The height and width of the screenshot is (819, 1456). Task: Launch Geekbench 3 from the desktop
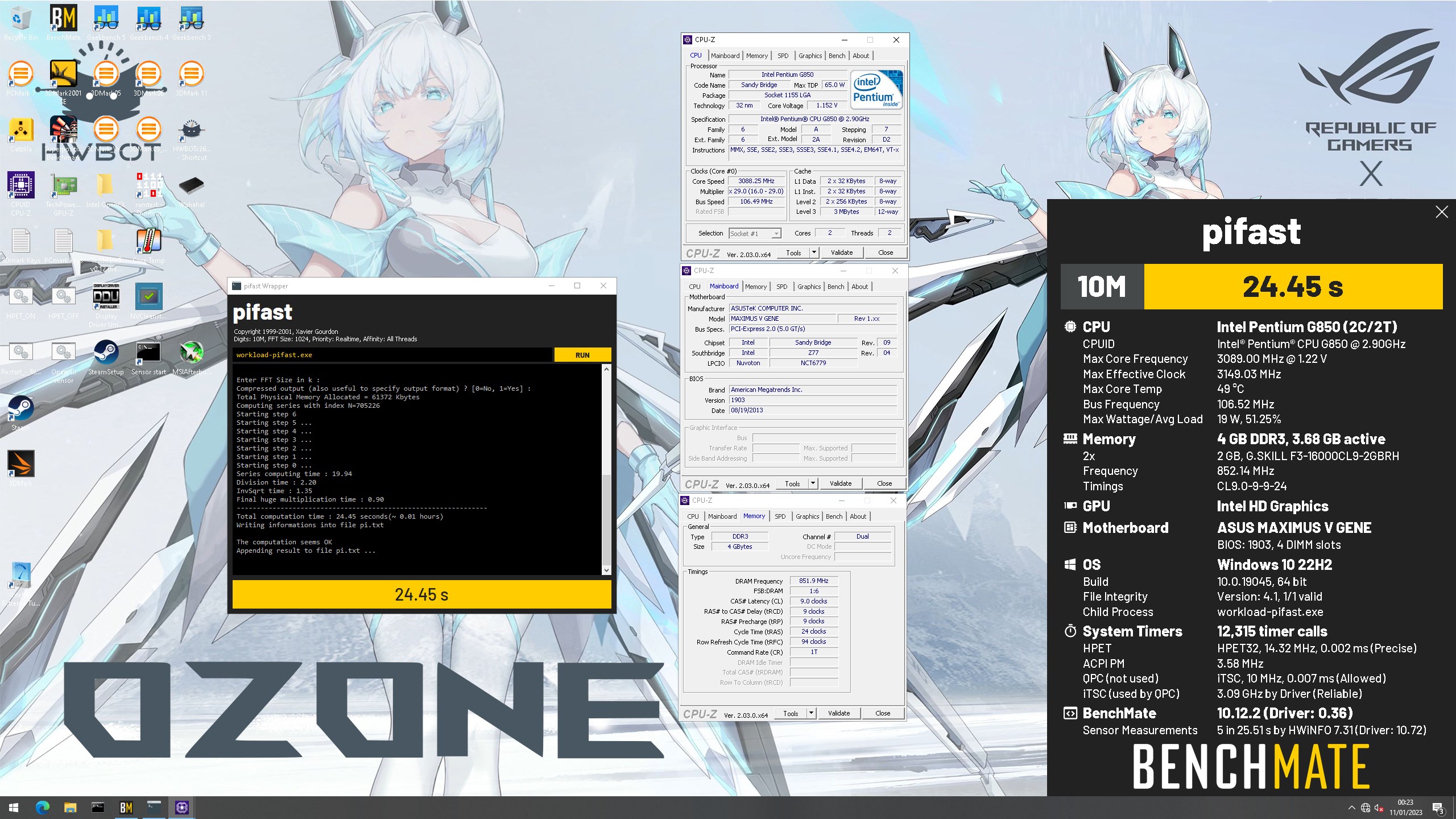pyautogui.click(x=191, y=23)
